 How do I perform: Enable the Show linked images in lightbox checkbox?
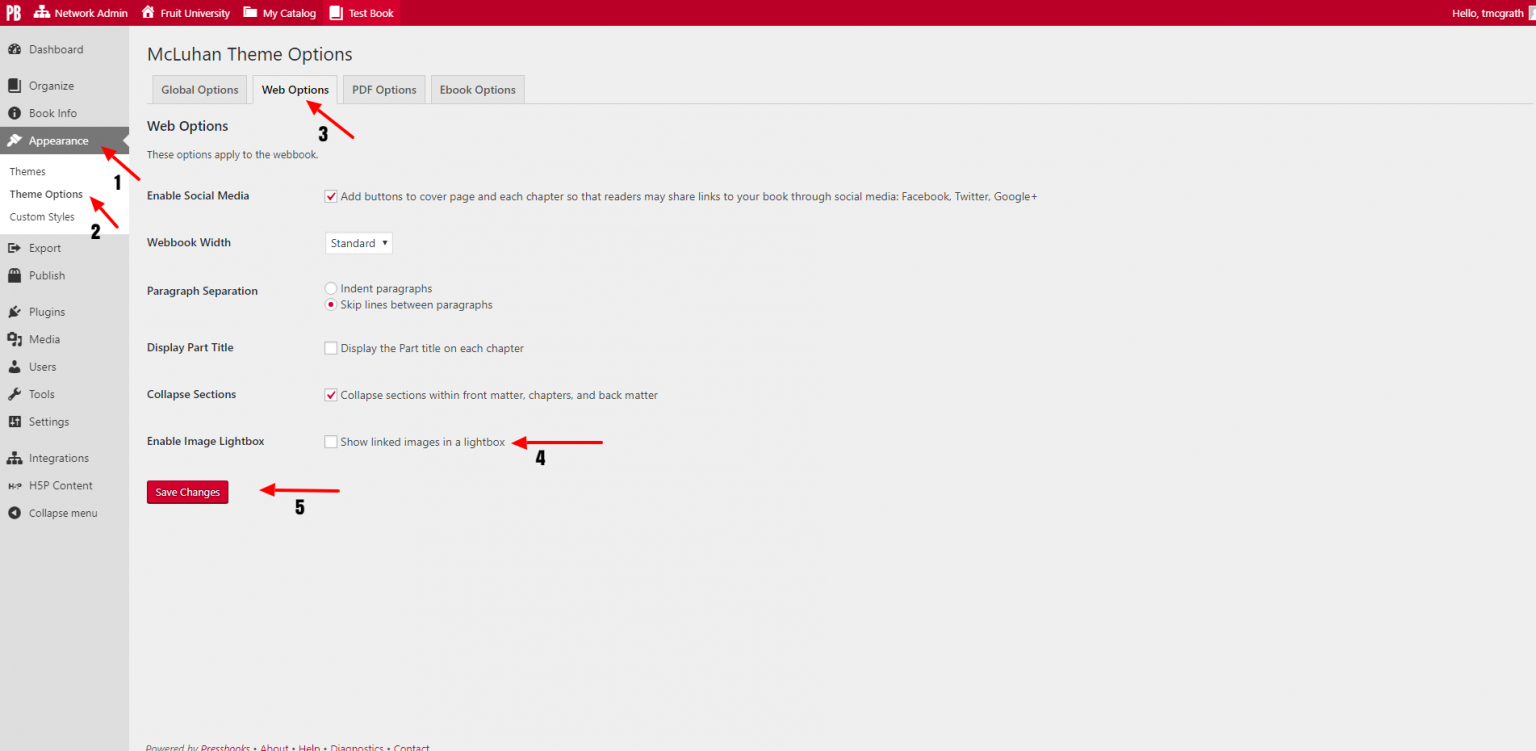331,442
